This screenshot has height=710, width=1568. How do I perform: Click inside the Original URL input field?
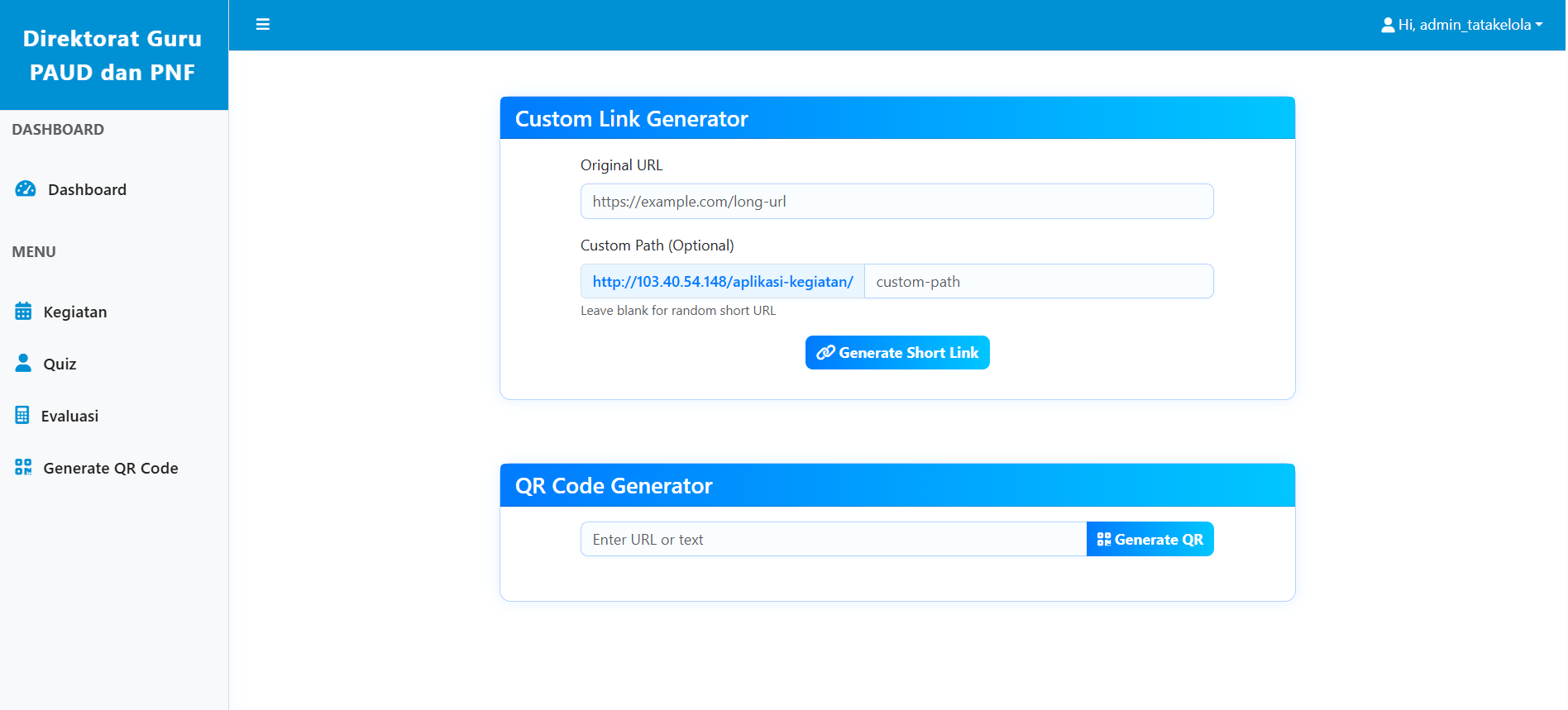click(x=896, y=201)
